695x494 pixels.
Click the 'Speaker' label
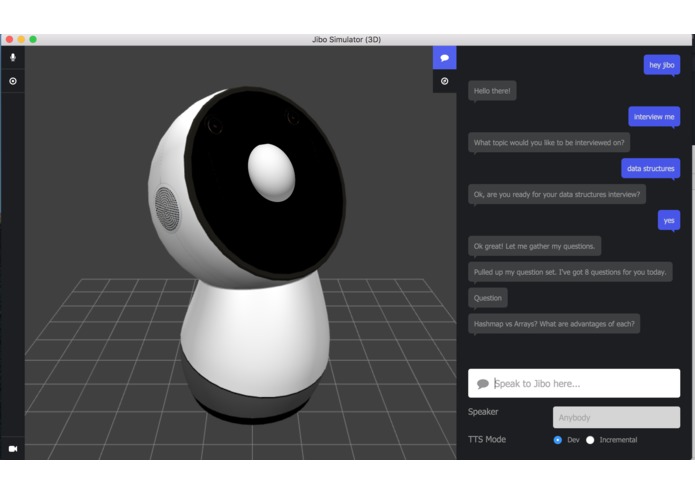point(483,412)
